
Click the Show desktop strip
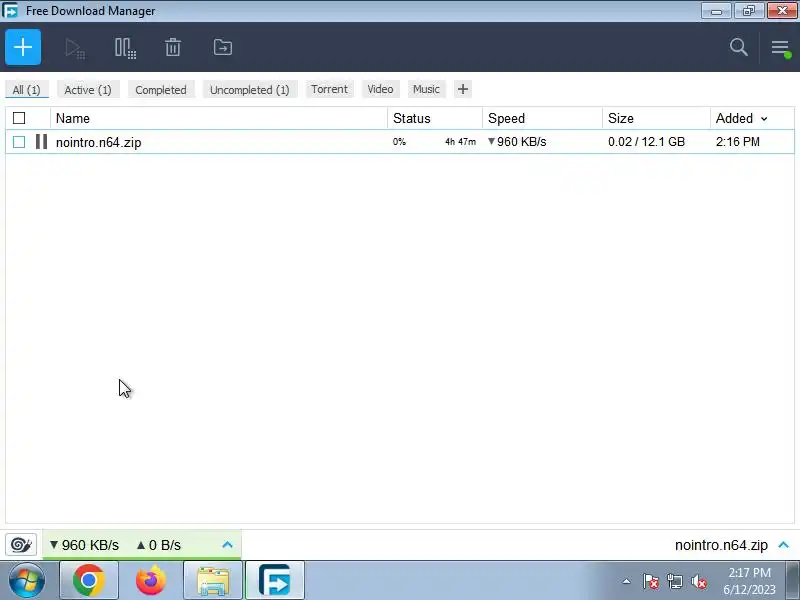click(793, 581)
